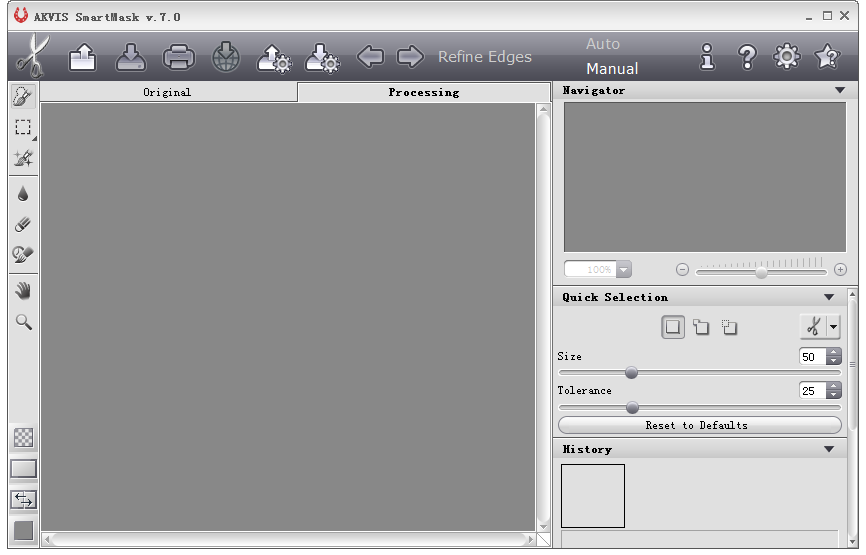
Task: Save the image with the download tray icon
Action: [x=131, y=57]
